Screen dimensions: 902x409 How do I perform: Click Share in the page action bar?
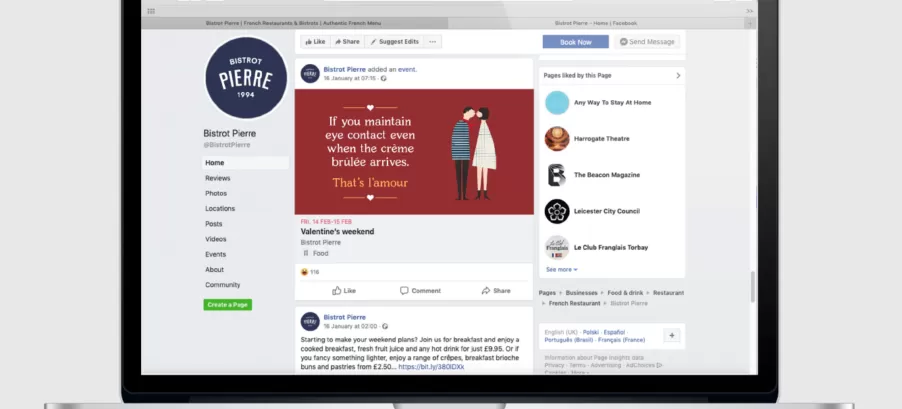tap(347, 41)
